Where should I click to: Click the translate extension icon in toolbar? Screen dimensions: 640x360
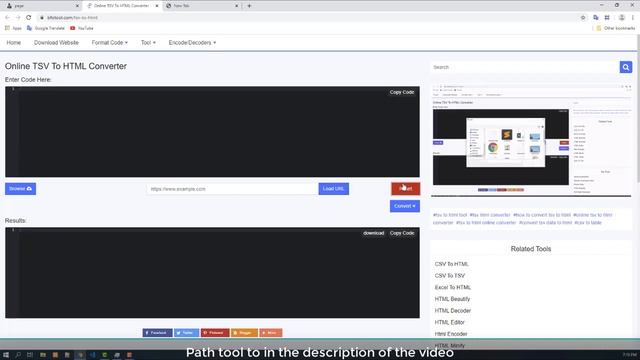tap(596, 18)
